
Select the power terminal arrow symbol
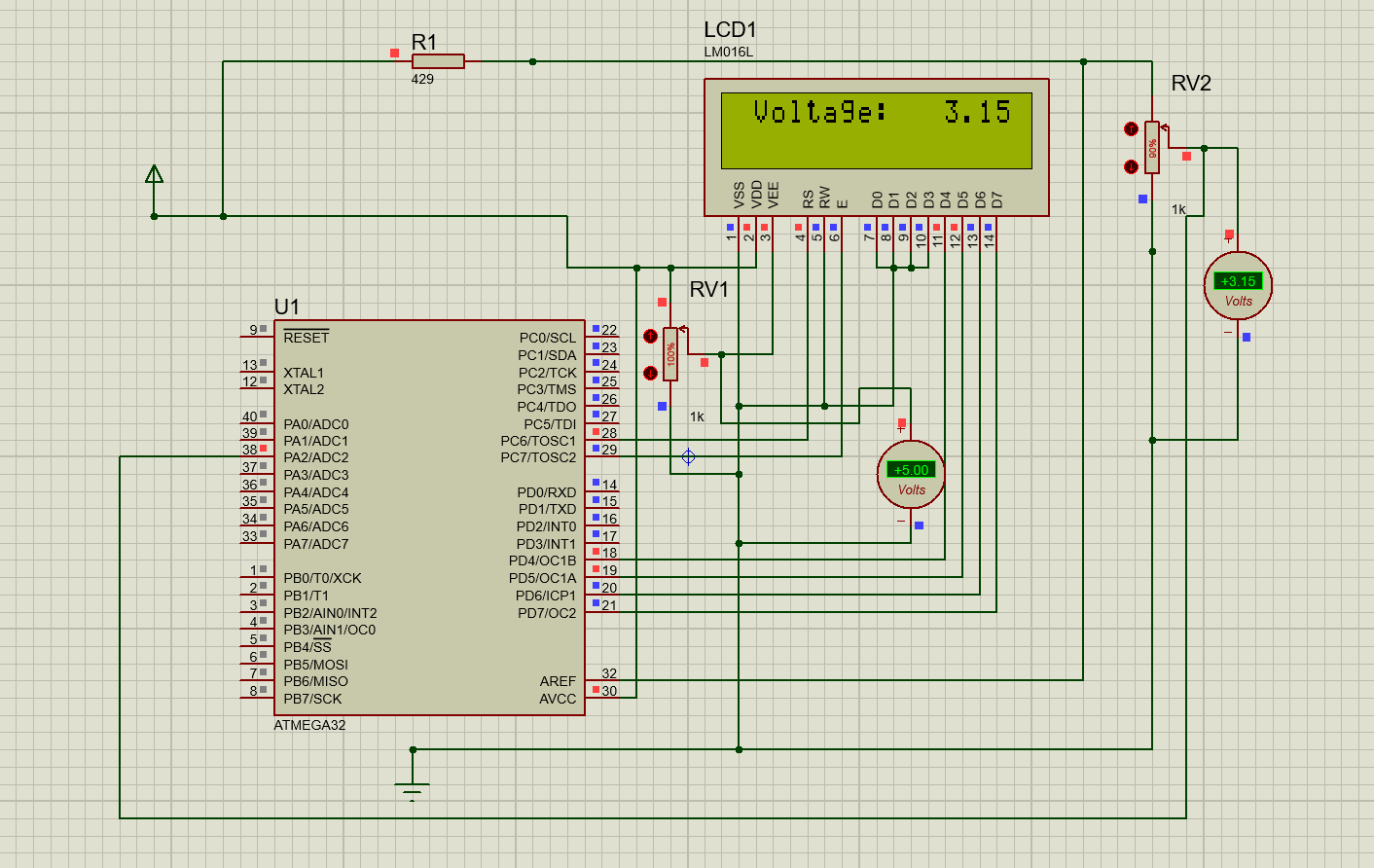[154, 175]
